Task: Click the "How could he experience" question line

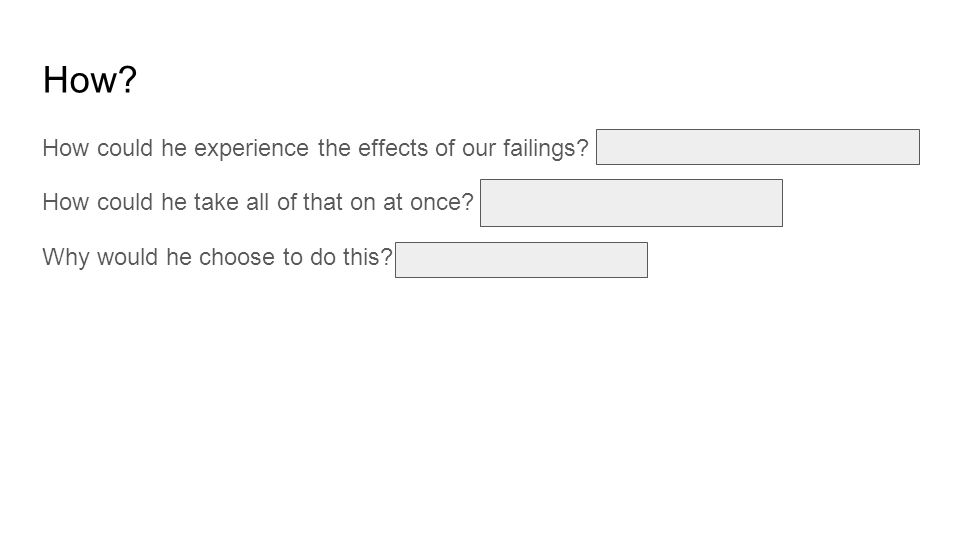Action: point(315,148)
